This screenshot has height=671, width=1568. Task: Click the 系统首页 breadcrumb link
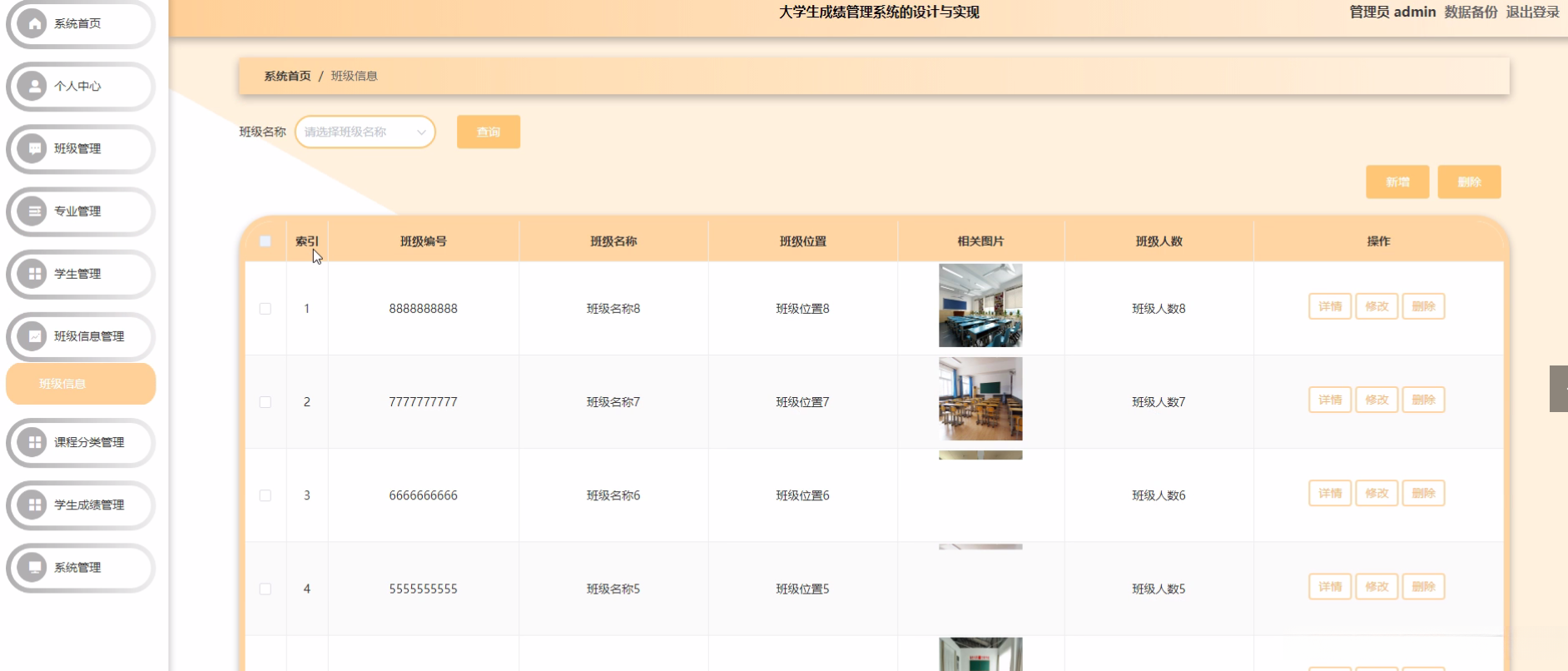pyautogui.click(x=287, y=76)
